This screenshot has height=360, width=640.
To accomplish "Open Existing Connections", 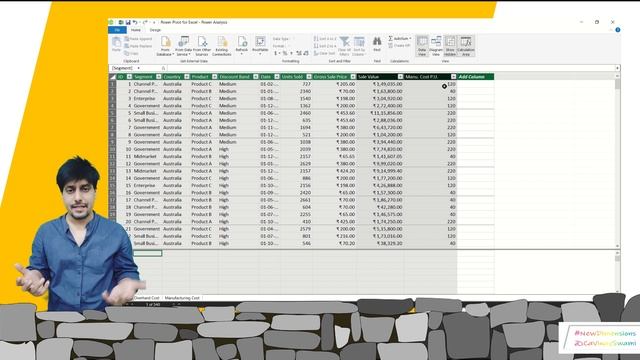I will click(222, 46).
